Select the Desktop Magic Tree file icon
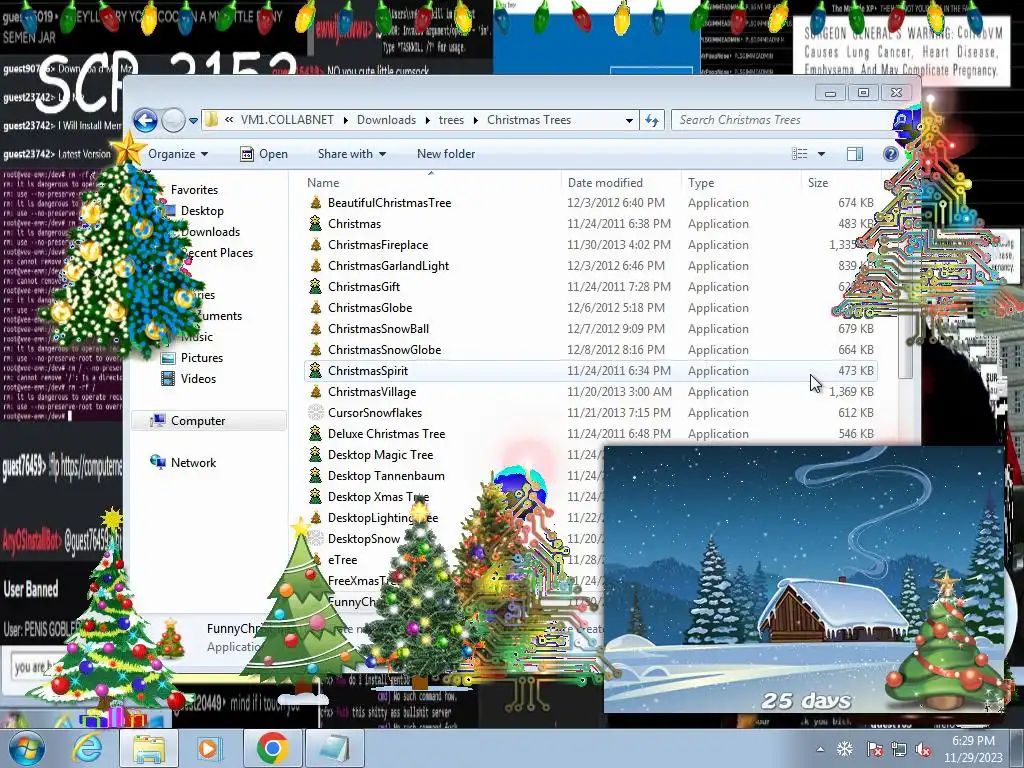The image size is (1024, 768). coord(316,455)
